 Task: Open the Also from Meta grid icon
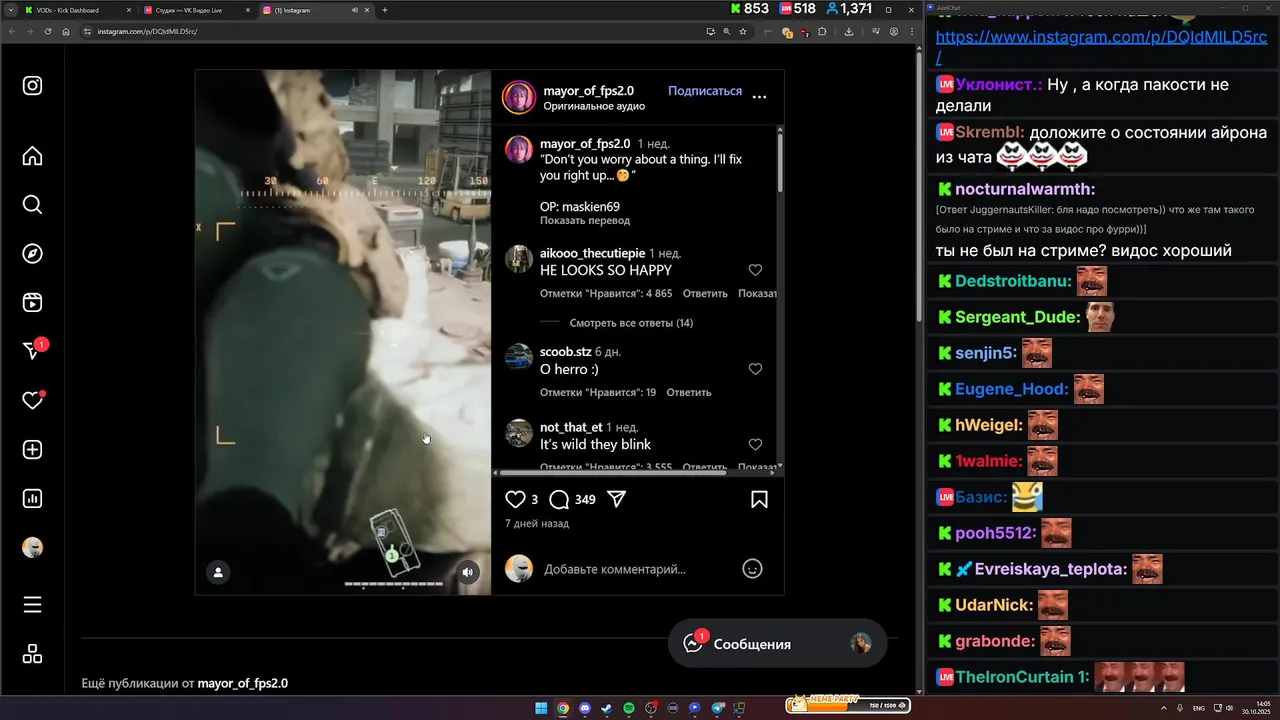click(32, 654)
